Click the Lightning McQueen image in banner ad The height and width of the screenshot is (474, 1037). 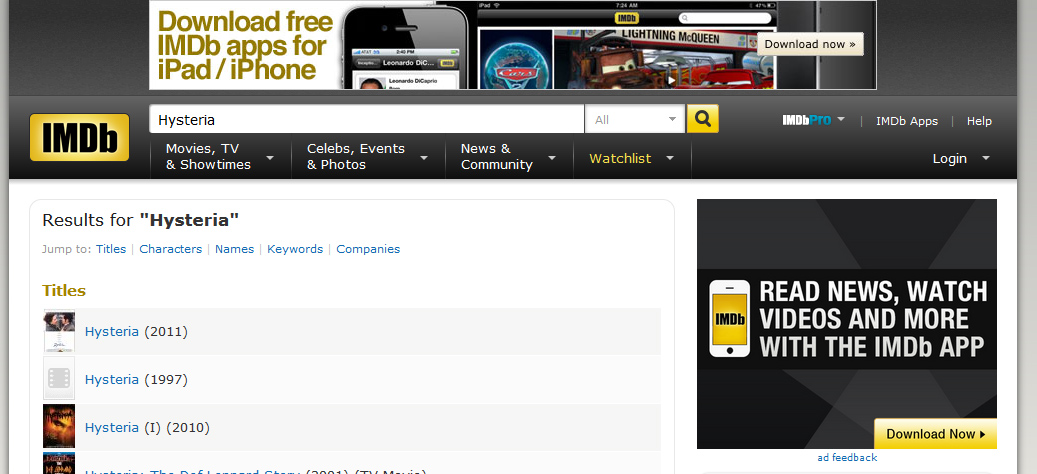point(665,59)
